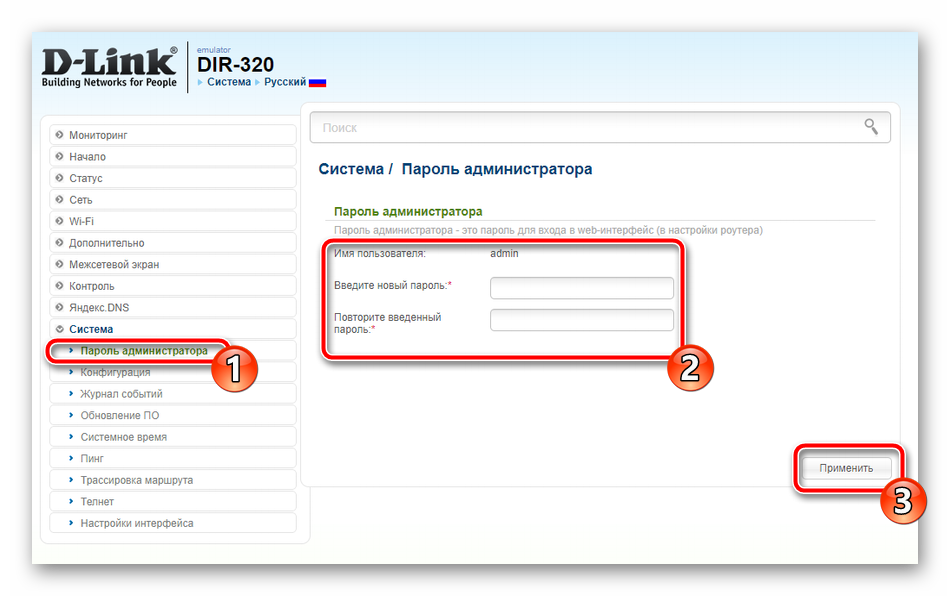950x596 pixels.
Task: Click the Пароль администратора green section heading
Action: (x=408, y=211)
